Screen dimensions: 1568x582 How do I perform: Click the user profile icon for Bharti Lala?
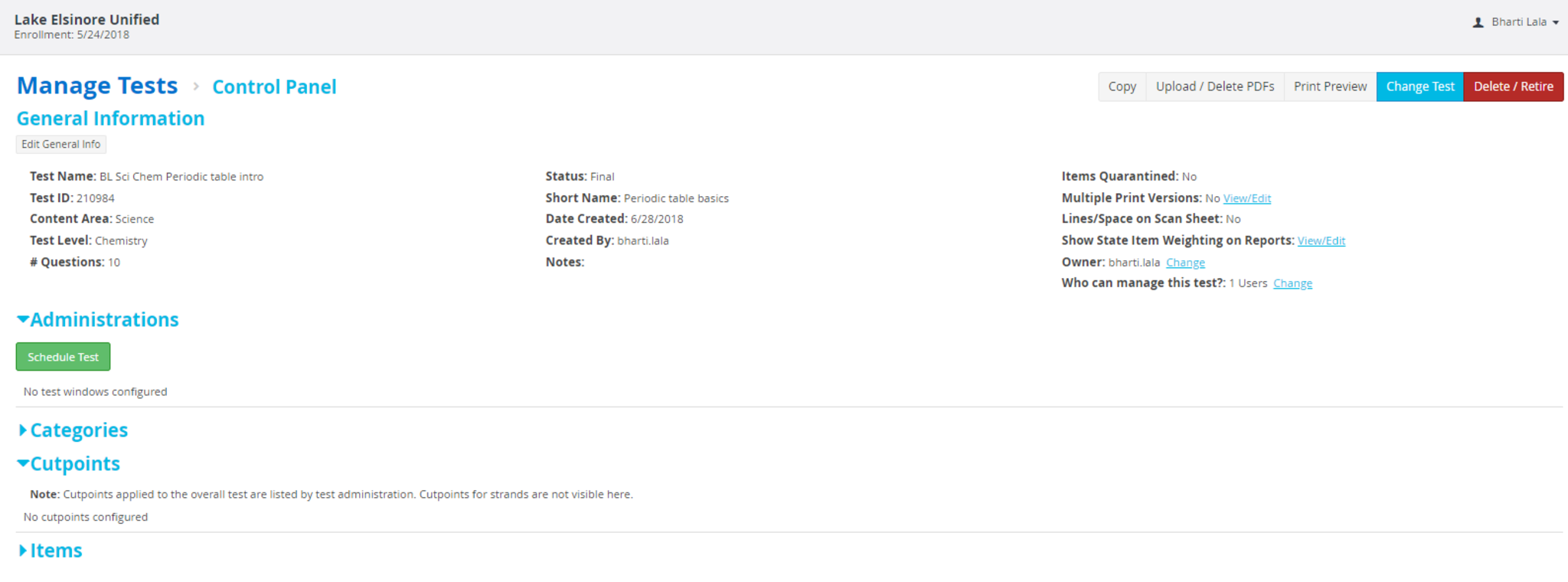pos(1478,22)
